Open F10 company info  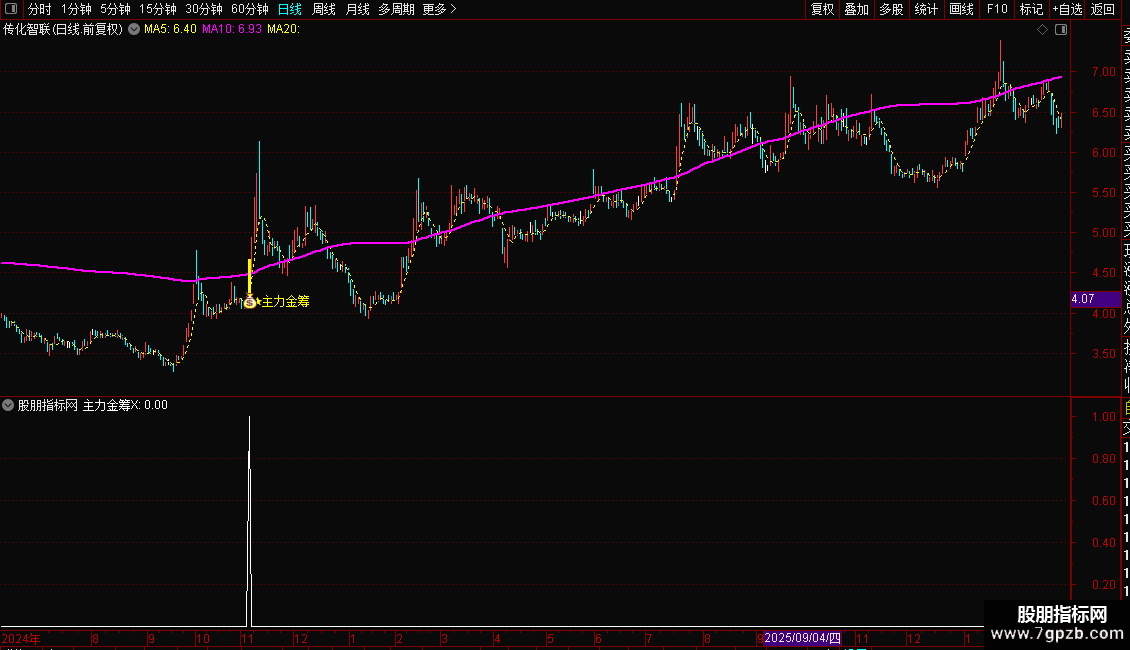tap(997, 9)
